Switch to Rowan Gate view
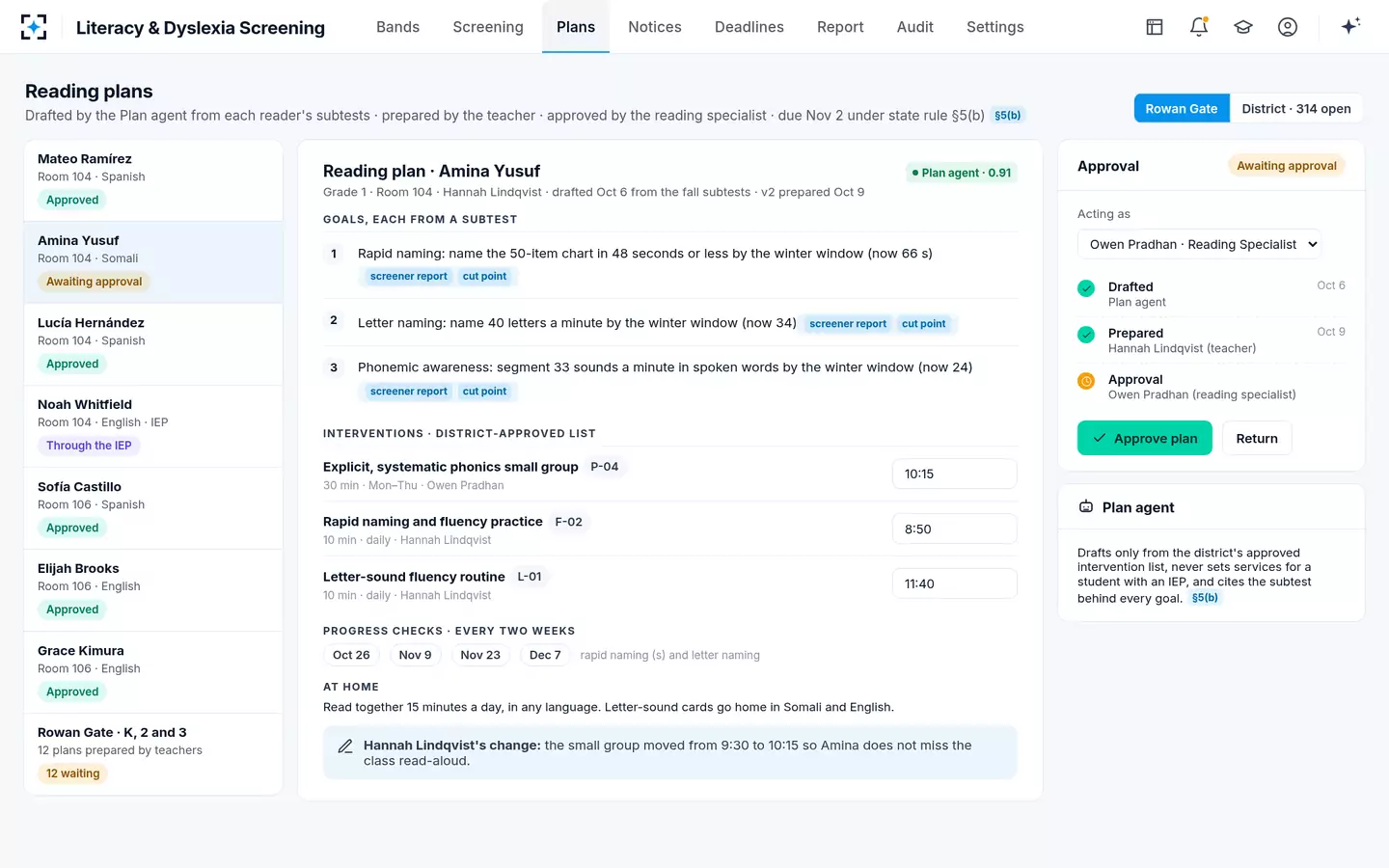The width and height of the screenshot is (1389, 868). tap(1182, 109)
